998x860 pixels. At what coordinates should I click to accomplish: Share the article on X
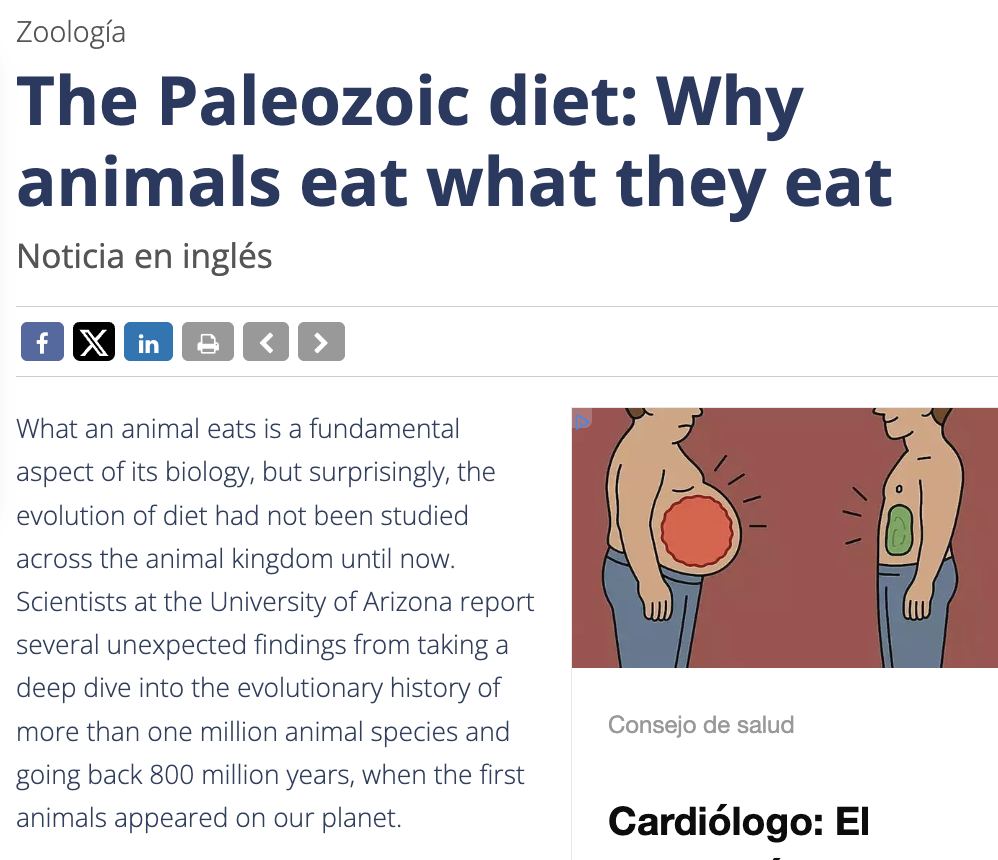click(x=94, y=342)
